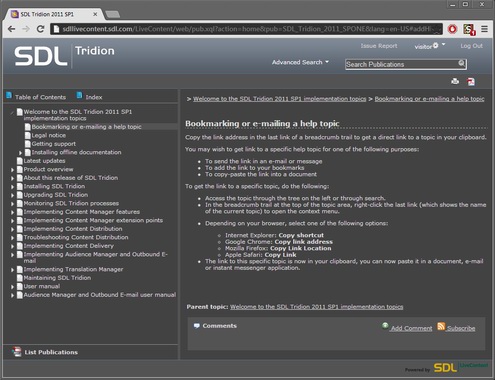Click the Subscribe RSS feed icon

pos(441,326)
